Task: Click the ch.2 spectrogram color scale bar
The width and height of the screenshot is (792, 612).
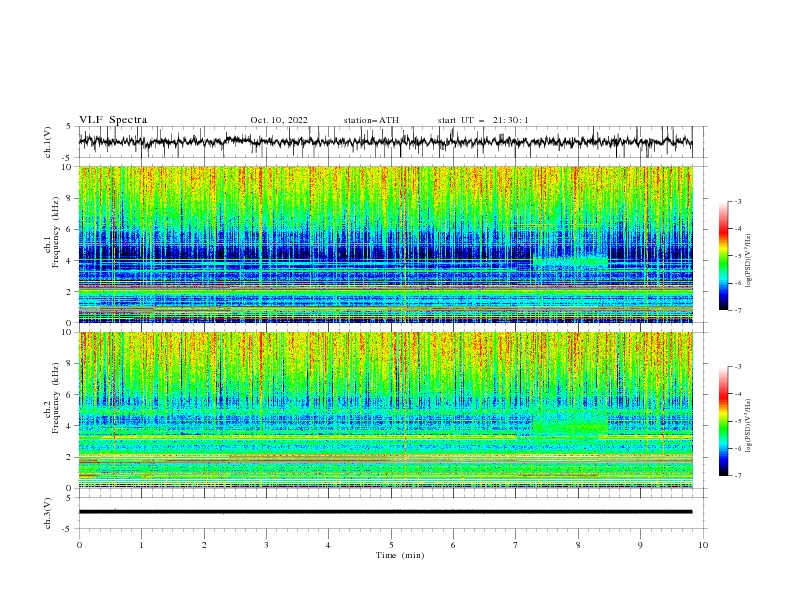Action: [723, 421]
